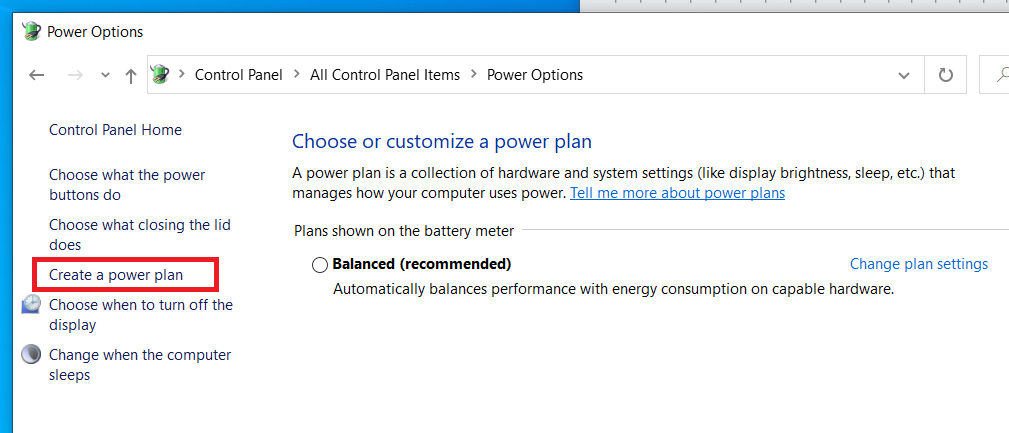Viewport: 1009px width, 433px height.
Task: Open the Recent locations dropdown arrow
Action: (105, 75)
